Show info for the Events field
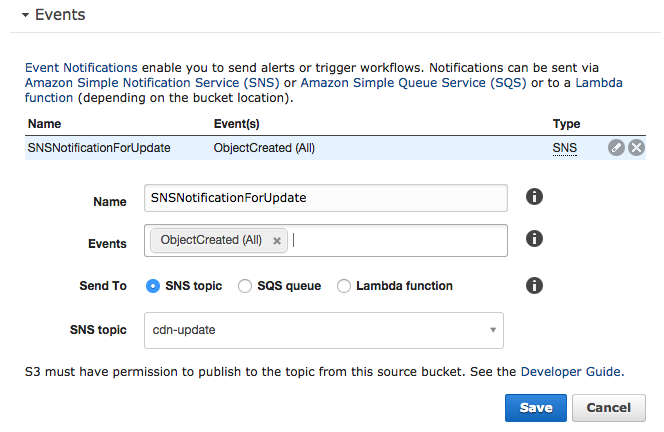 click(x=534, y=239)
